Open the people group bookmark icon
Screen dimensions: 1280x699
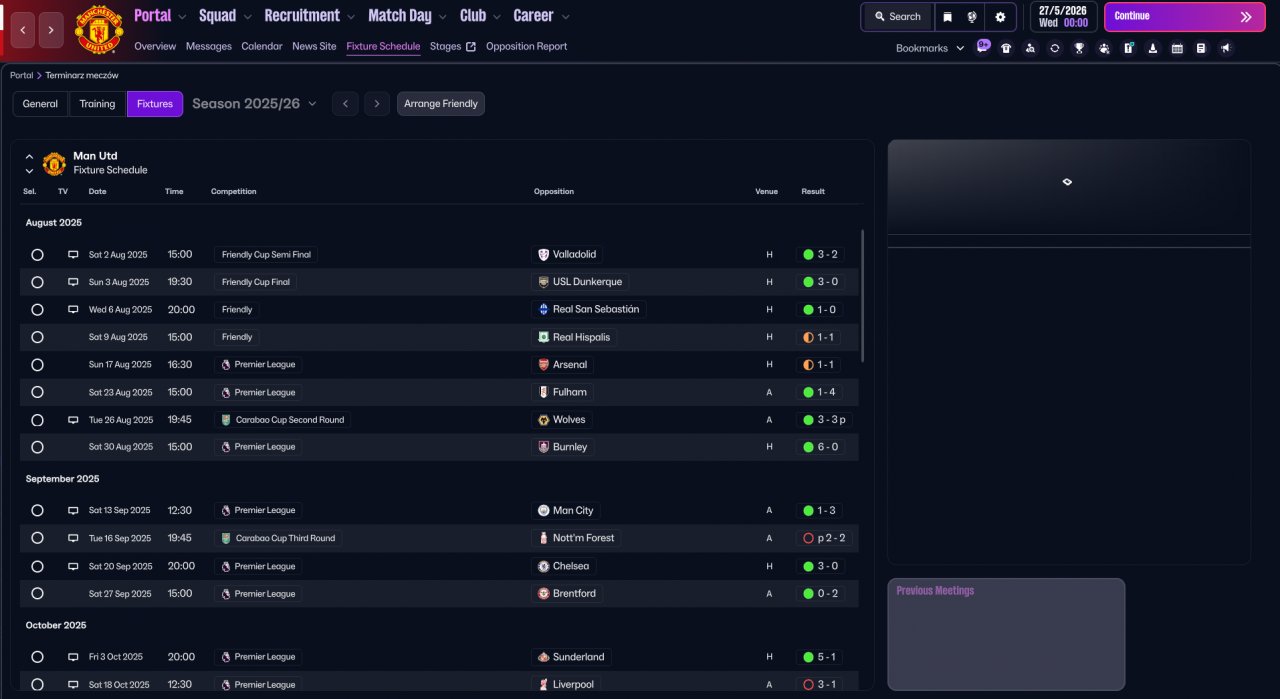click(x=1103, y=48)
